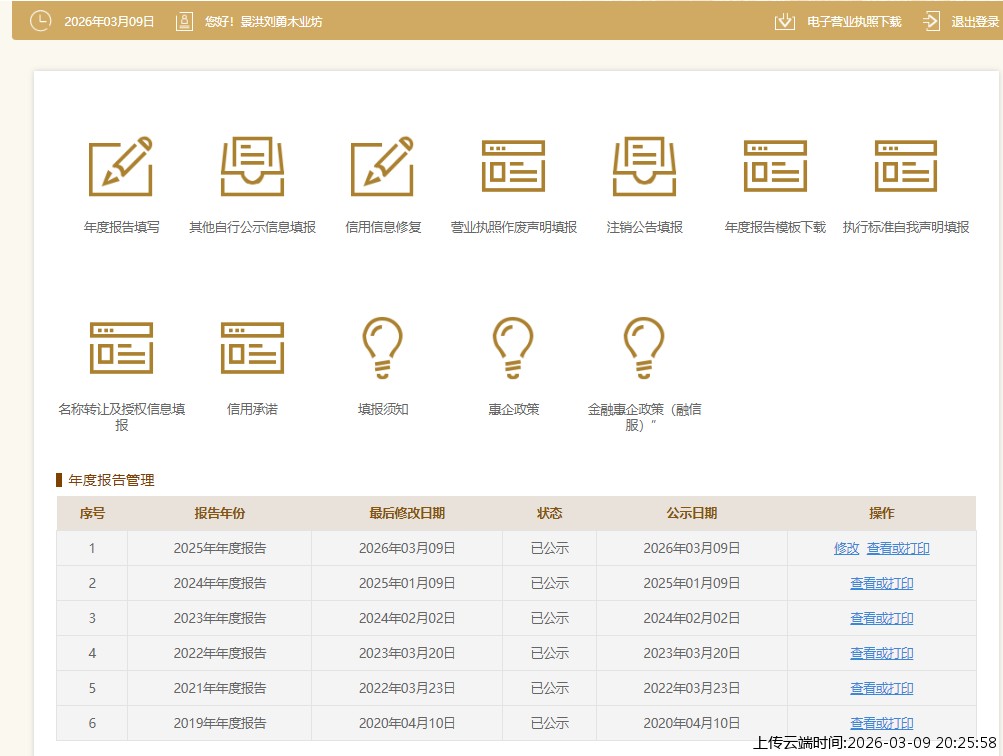Click the 年度报告模板下载 icon

[x=775, y=167]
